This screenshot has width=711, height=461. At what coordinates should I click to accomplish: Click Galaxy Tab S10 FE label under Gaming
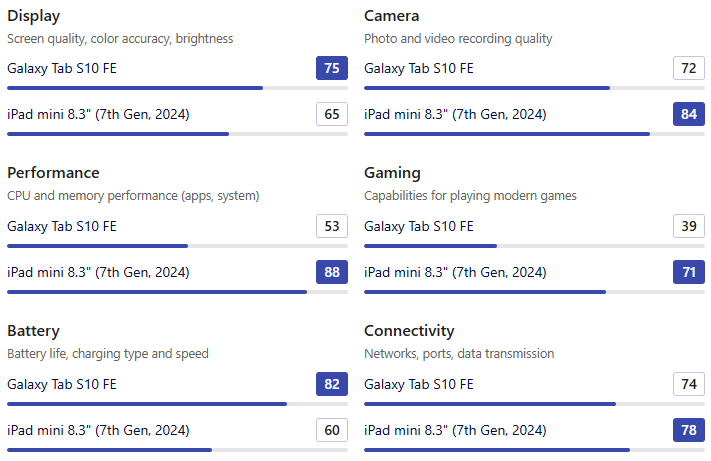(419, 226)
